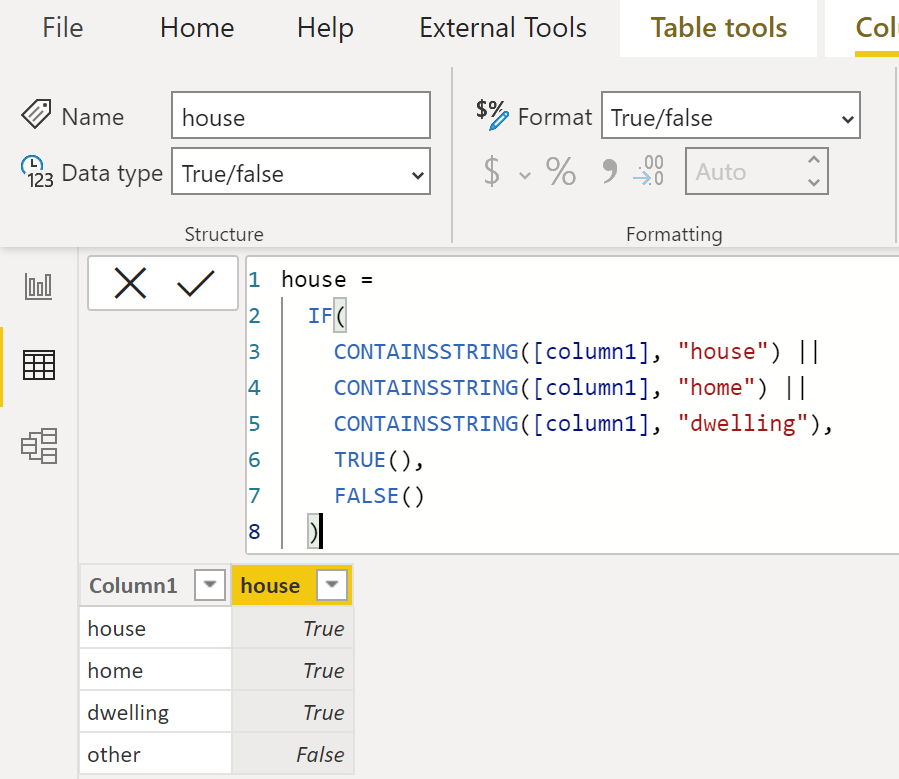This screenshot has height=779, width=899.
Task: Open the Data table view icon
Action: [38, 365]
